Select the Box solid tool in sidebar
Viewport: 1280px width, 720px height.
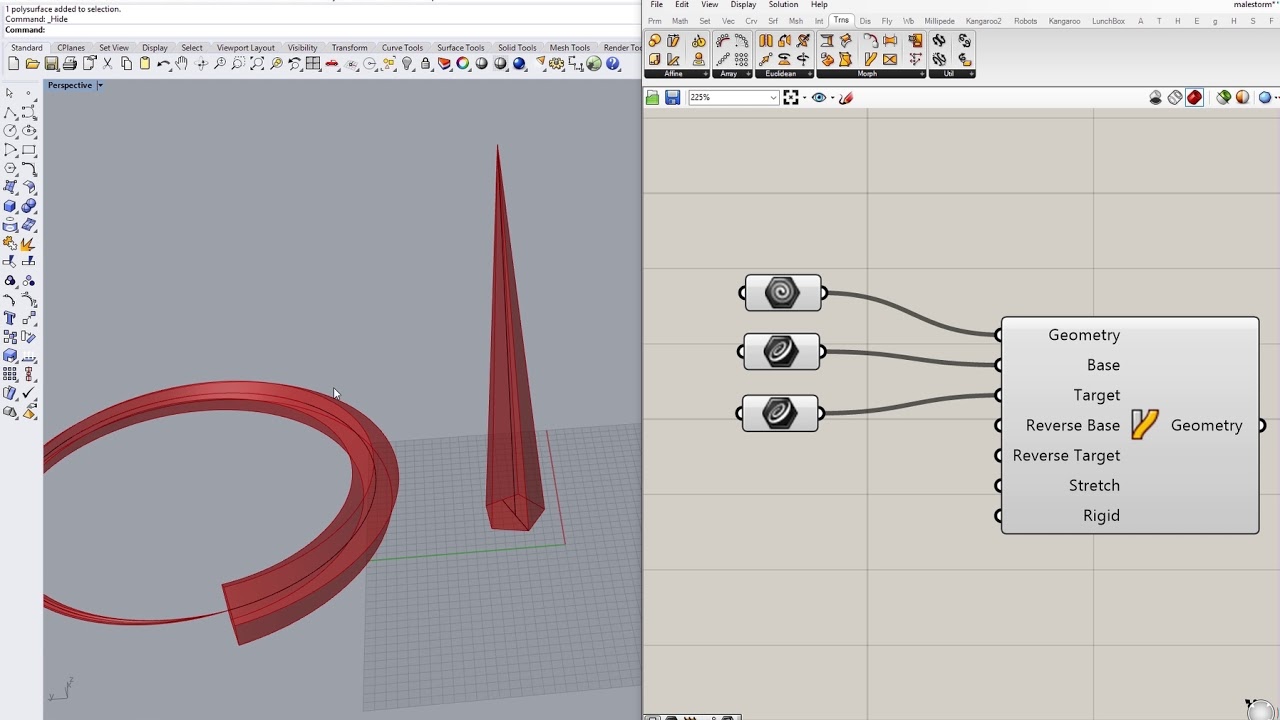10,206
